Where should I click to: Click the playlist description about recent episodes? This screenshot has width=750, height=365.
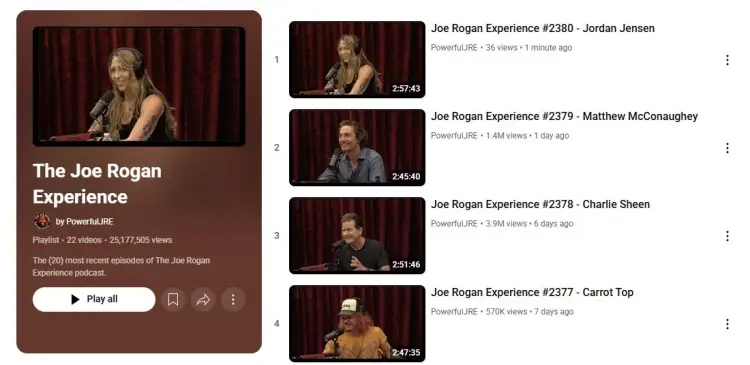pyautogui.click(x=121, y=266)
